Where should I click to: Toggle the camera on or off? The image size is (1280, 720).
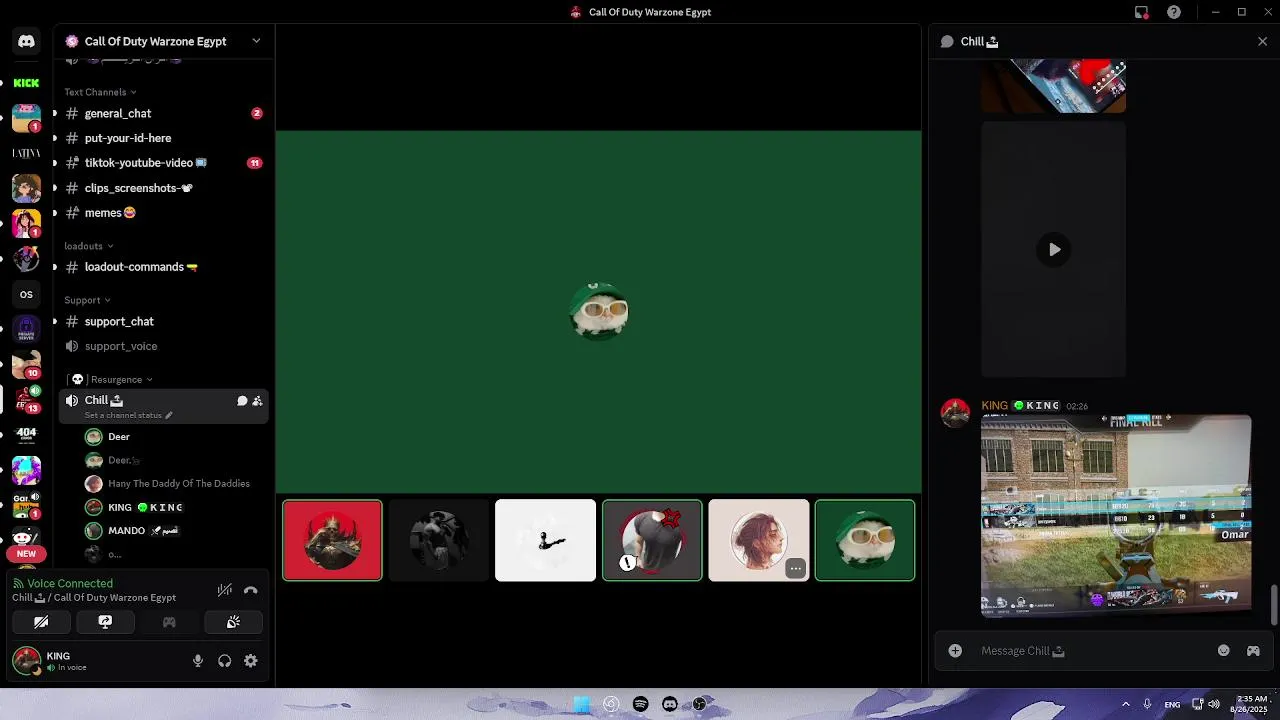click(41, 622)
